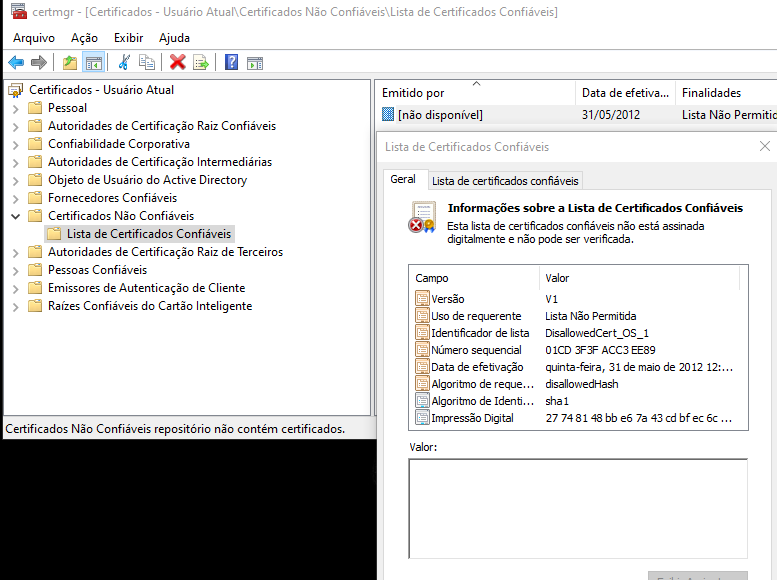Expand the Fornecedores Confiáveis node
This screenshot has height=580, width=777.
point(15,199)
